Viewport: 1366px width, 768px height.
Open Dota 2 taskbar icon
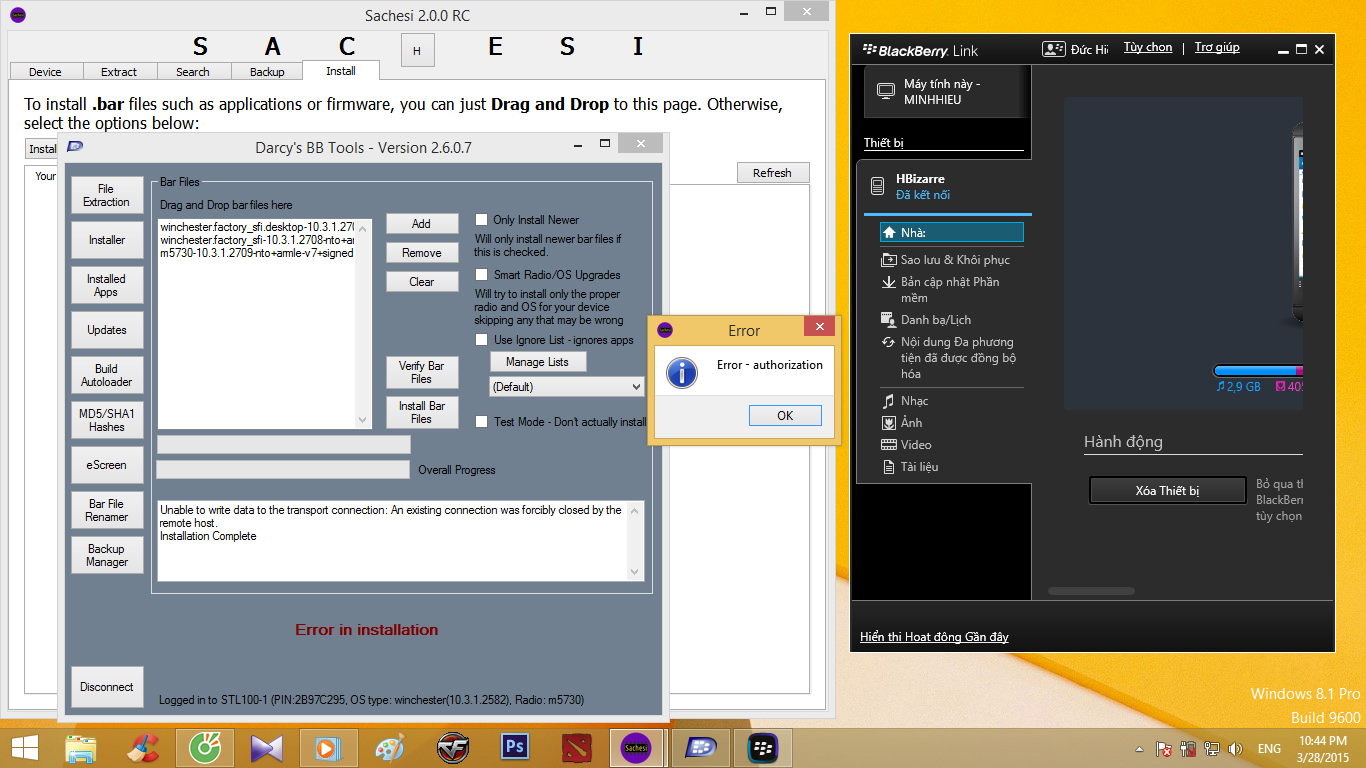pyautogui.click(x=577, y=747)
